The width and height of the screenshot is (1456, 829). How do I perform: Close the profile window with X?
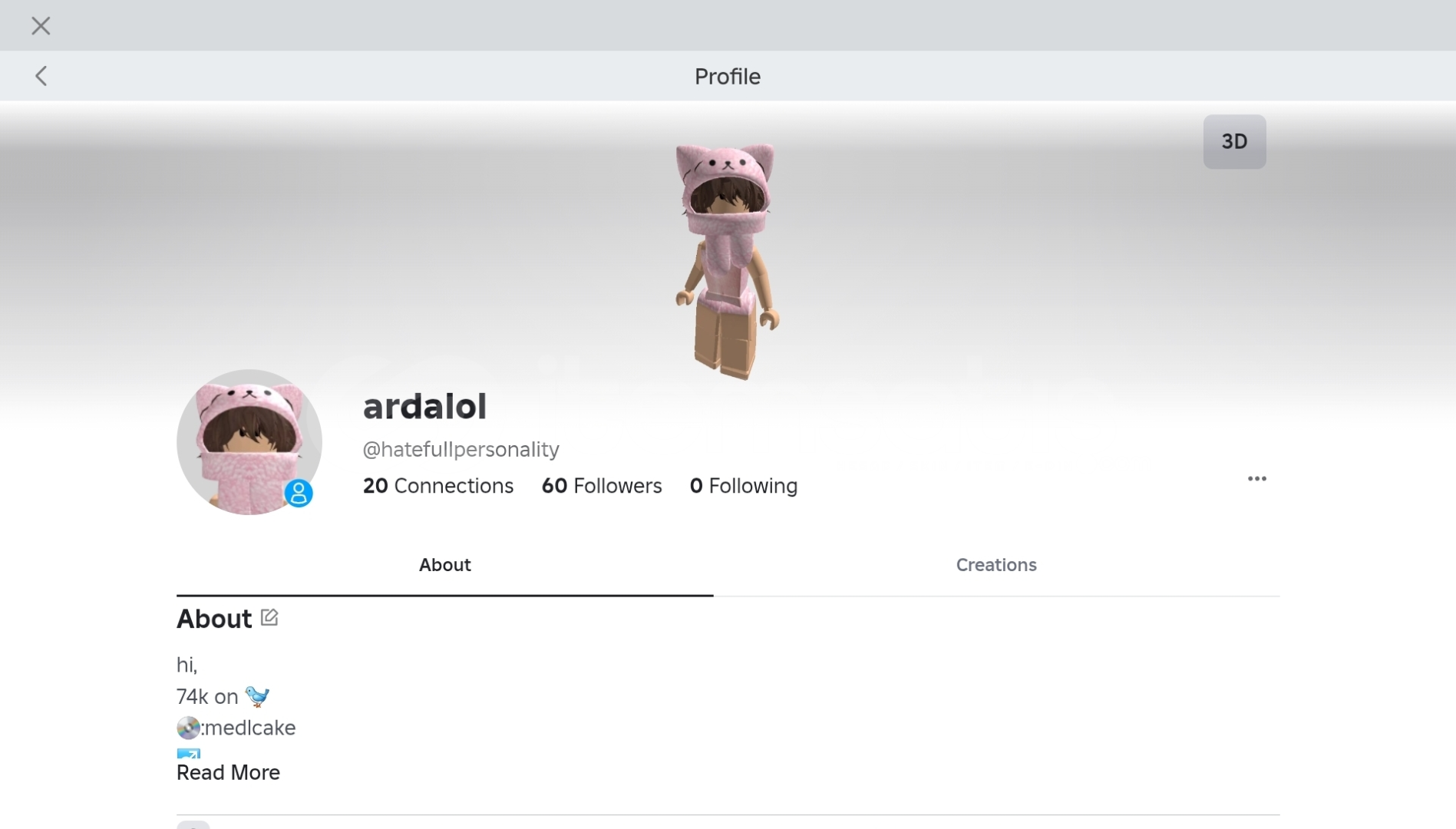point(41,26)
